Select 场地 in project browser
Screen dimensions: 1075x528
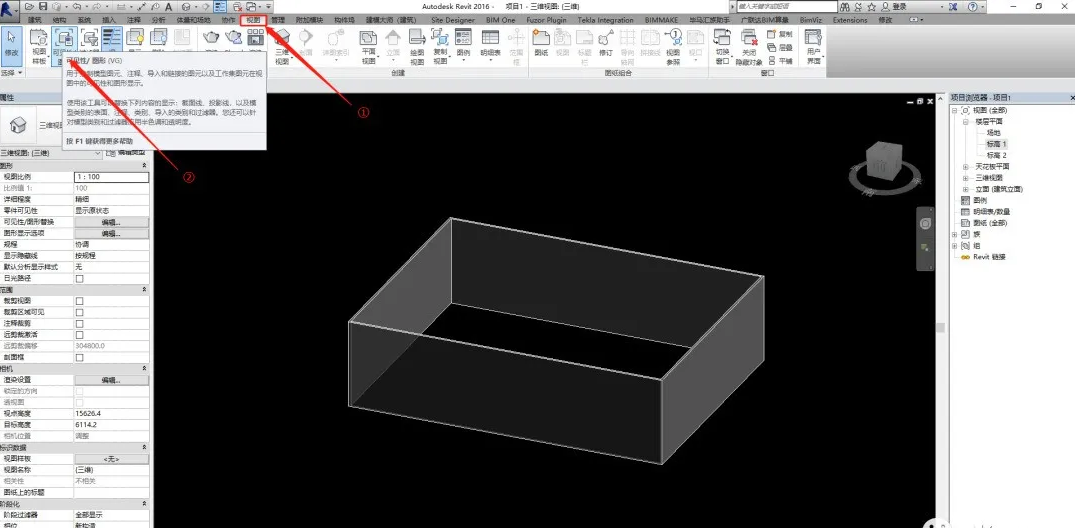[993, 132]
